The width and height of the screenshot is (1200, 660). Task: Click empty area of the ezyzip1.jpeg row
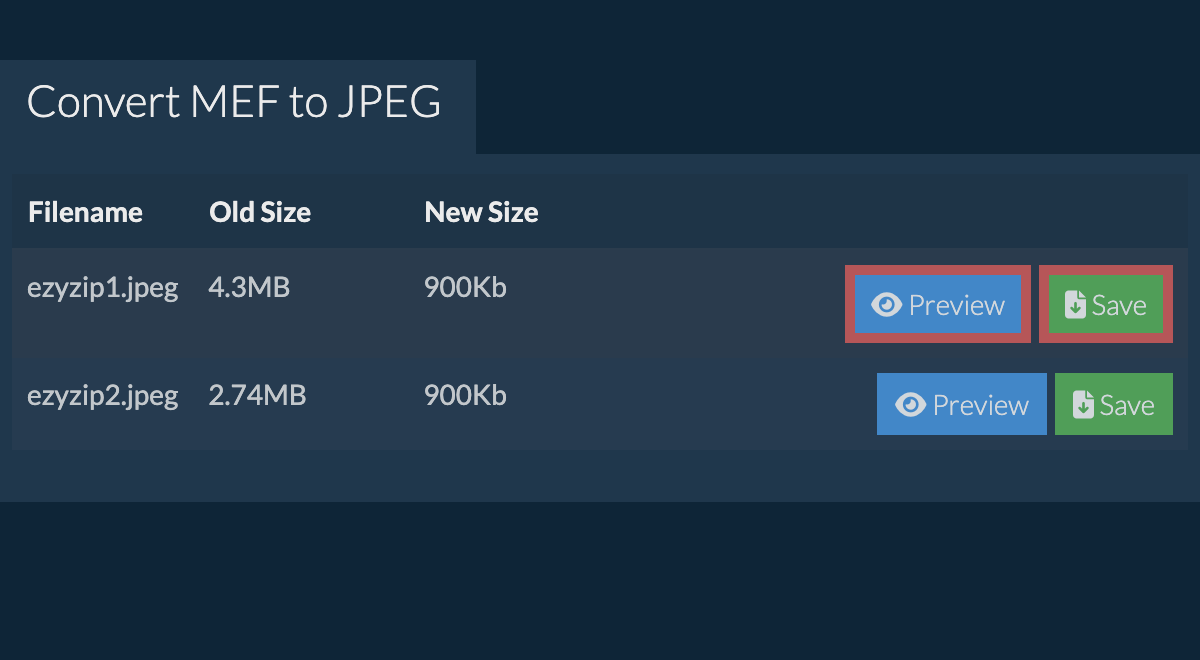point(680,304)
